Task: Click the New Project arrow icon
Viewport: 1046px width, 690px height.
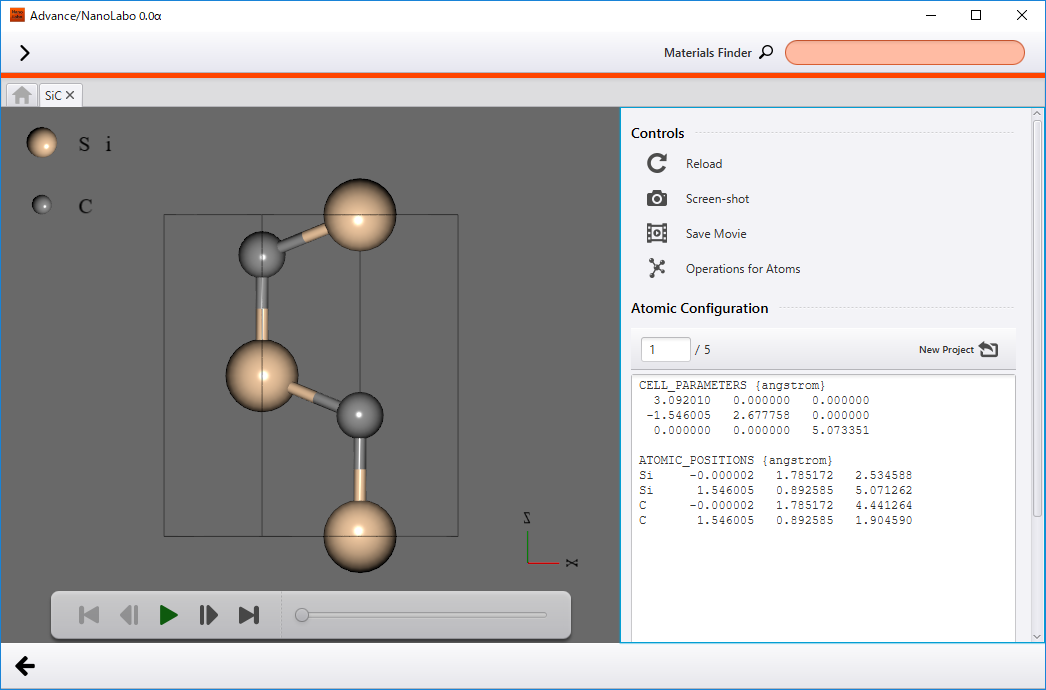Action: (988, 349)
